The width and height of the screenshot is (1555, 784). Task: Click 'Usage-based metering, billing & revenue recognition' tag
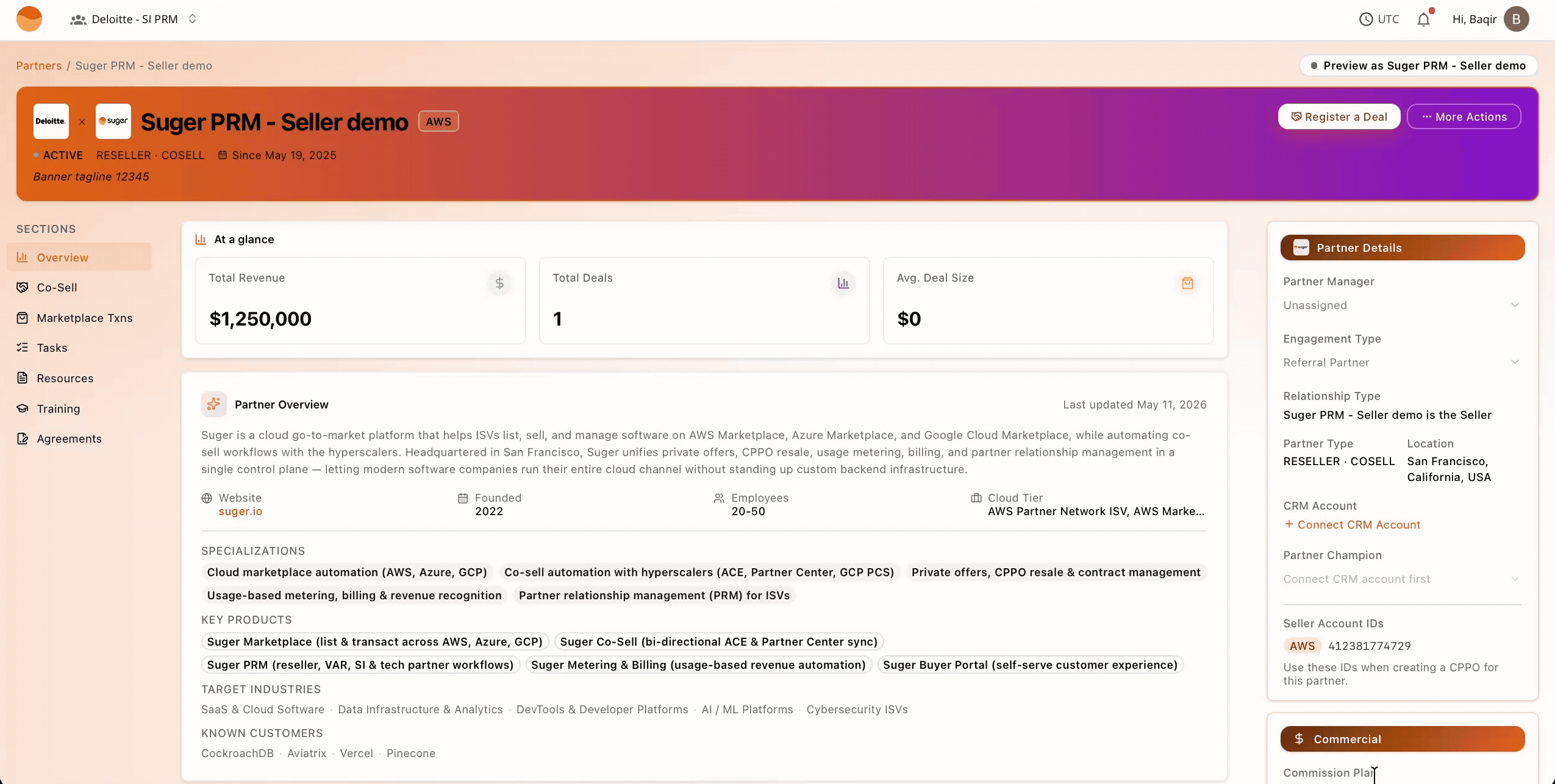(x=354, y=596)
